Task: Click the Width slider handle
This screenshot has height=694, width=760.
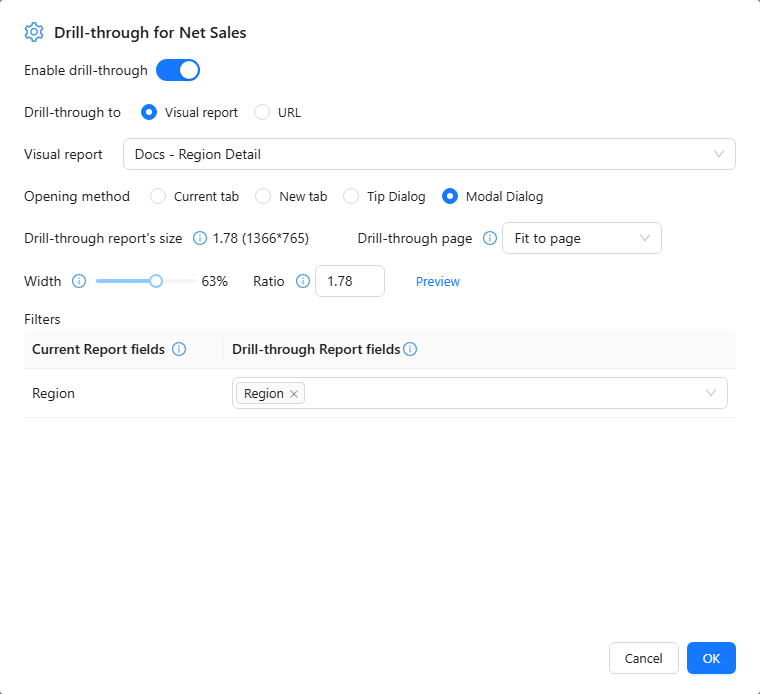Action: point(156,281)
